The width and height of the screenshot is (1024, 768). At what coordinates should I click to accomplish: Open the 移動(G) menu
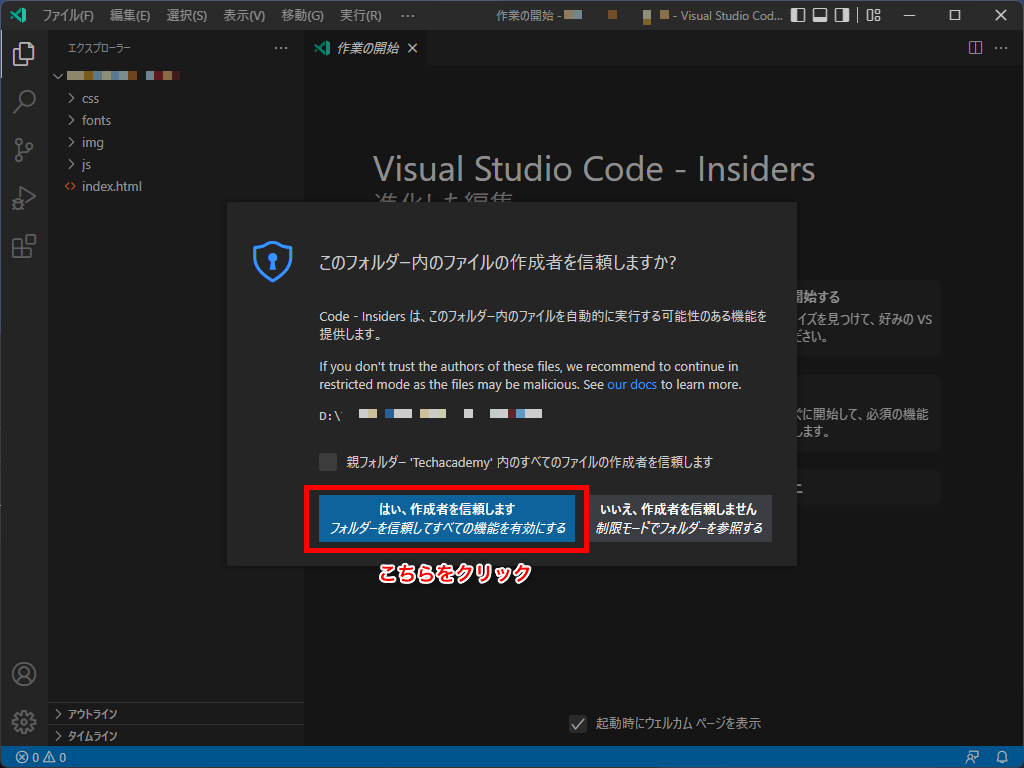coord(302,15)
